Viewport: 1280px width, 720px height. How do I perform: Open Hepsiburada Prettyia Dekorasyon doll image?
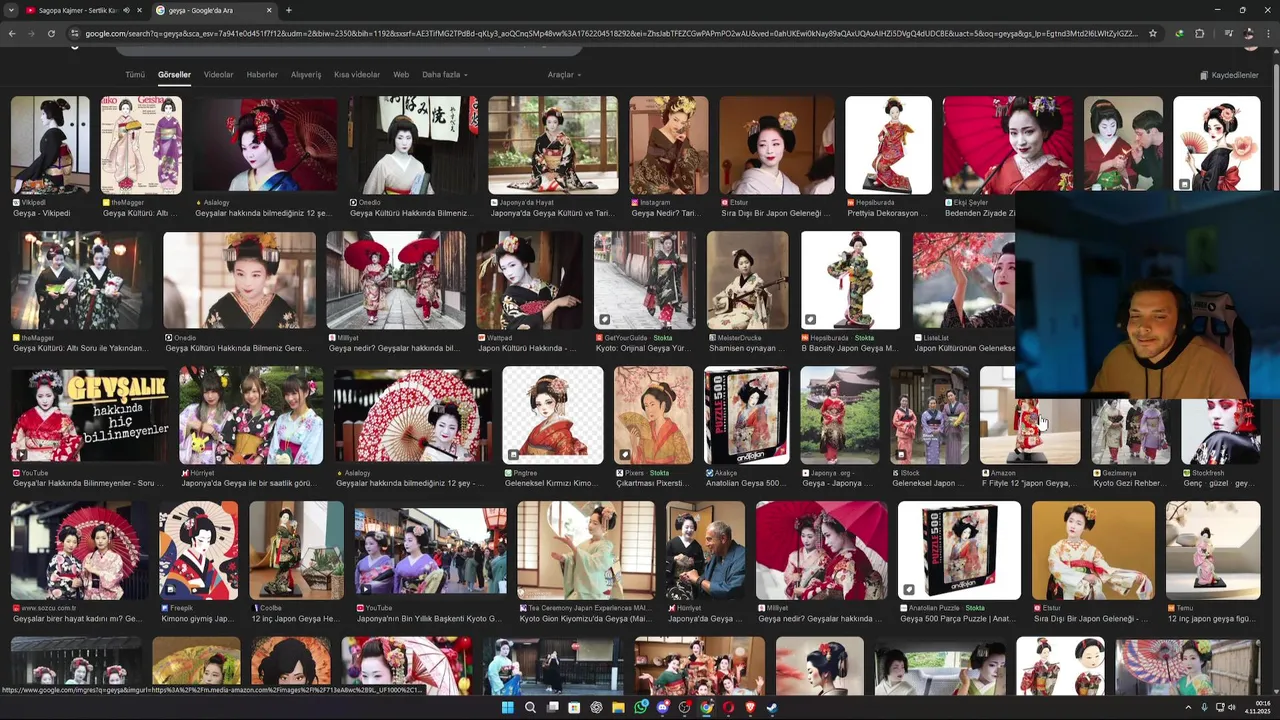888,145
